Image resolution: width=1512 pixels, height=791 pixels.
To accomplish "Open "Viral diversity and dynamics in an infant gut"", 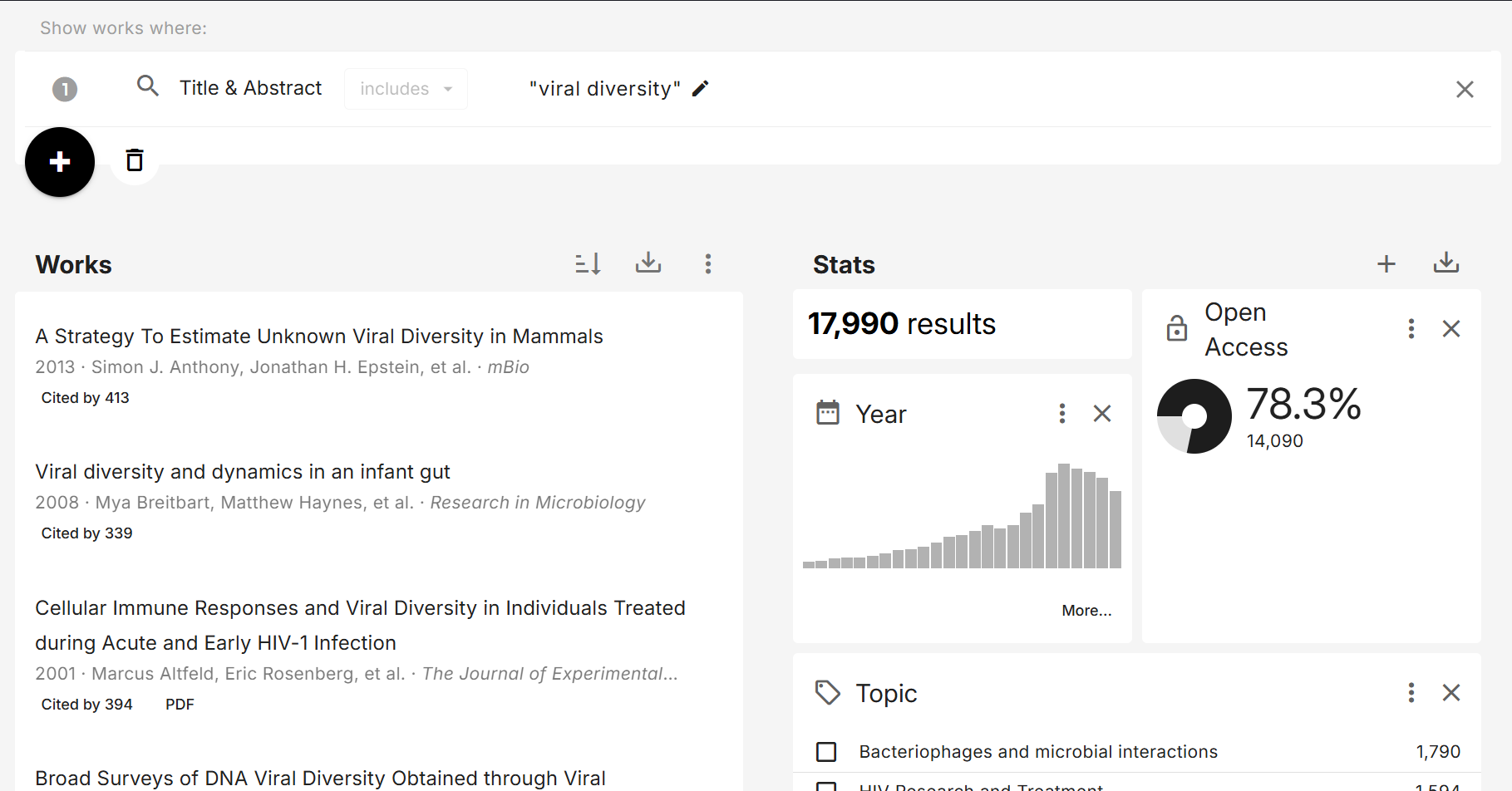I will [x=243, y=472].
